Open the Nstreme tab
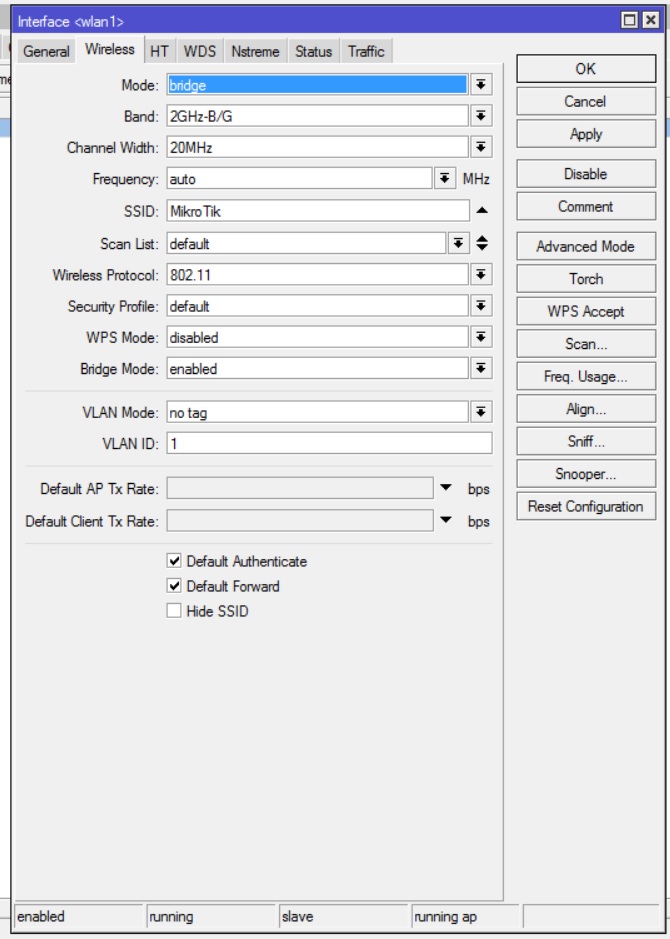This screenshot has width=670, height=939. pyautogui.click(x=255, y=52)
